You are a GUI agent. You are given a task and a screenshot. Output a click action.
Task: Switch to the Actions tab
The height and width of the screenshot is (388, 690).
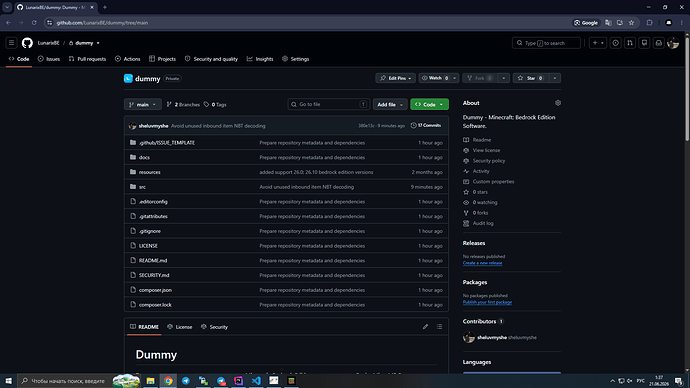(128, 59)
